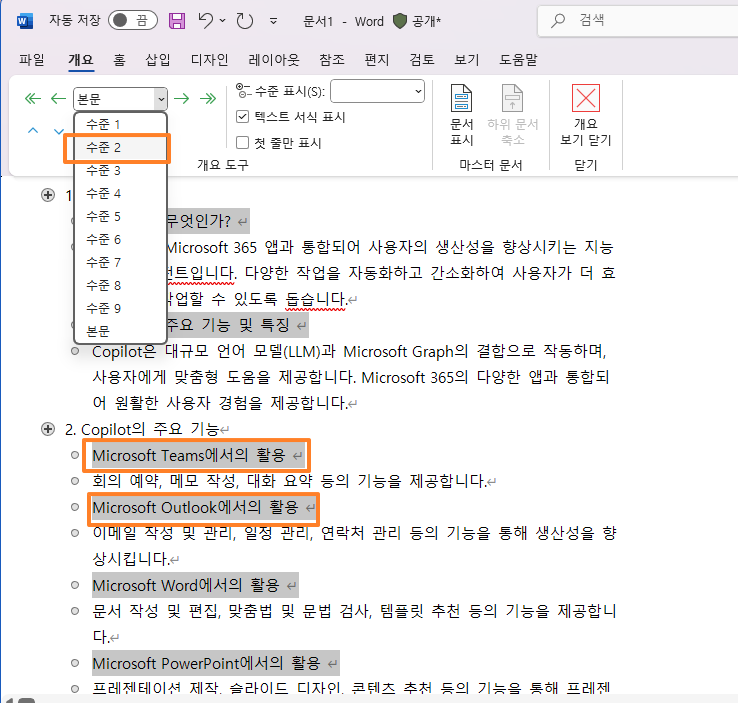Open the undo history dropdown arrow
738x703 pixels.
223,21
